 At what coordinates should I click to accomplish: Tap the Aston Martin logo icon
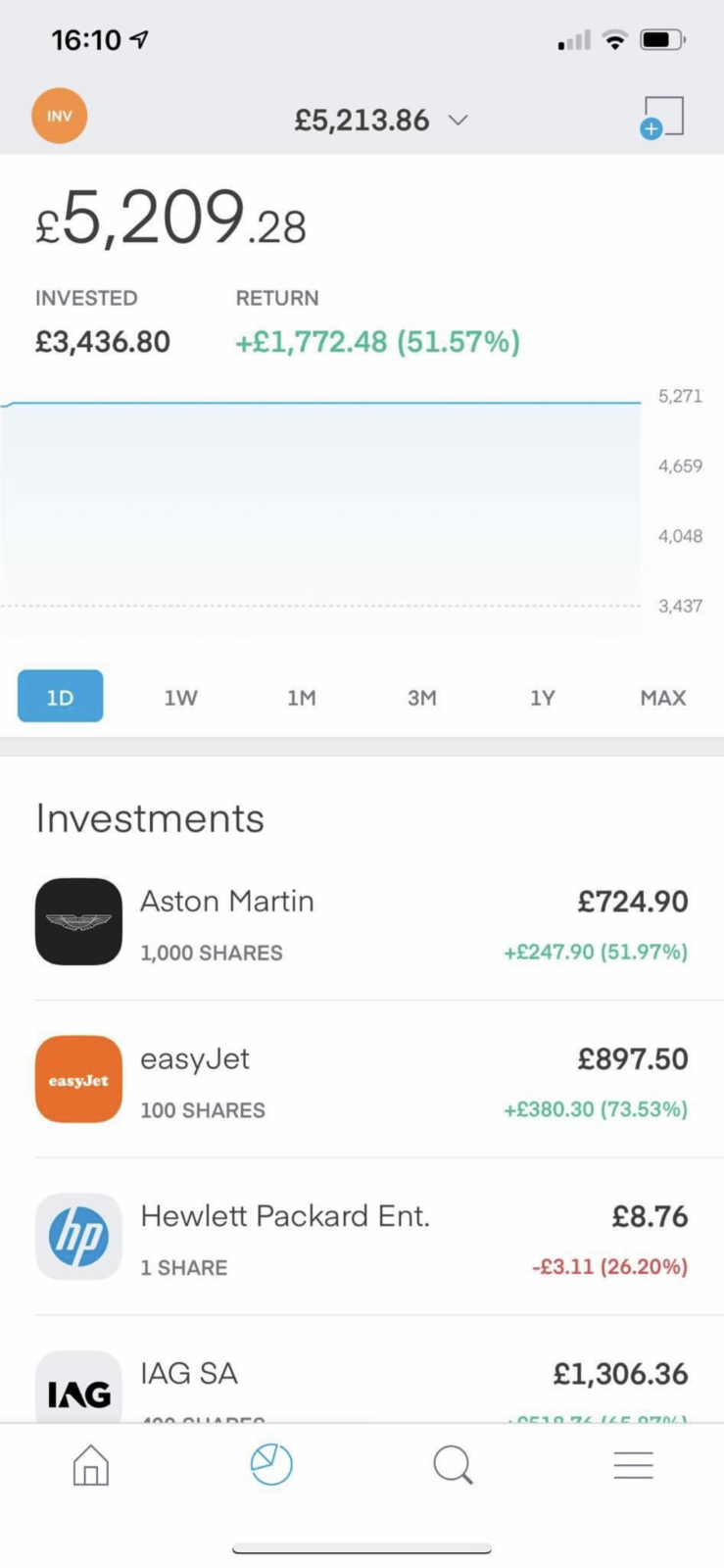coord(78,921)
